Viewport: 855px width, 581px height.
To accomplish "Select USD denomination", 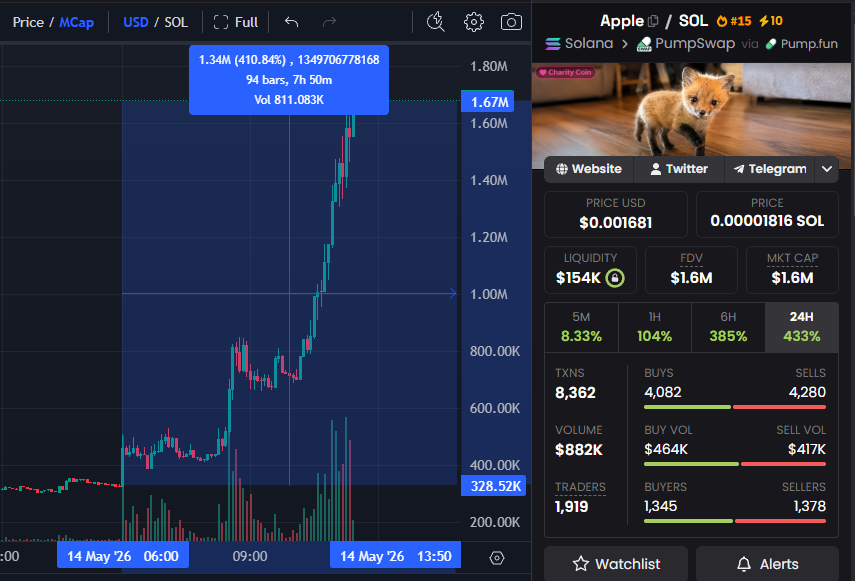I will coord(135,22).
